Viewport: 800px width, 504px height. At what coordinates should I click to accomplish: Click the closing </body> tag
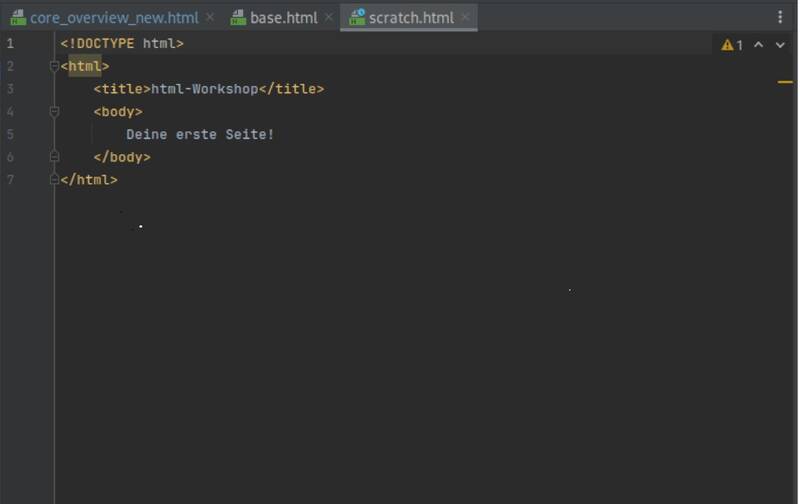point(122,157)
